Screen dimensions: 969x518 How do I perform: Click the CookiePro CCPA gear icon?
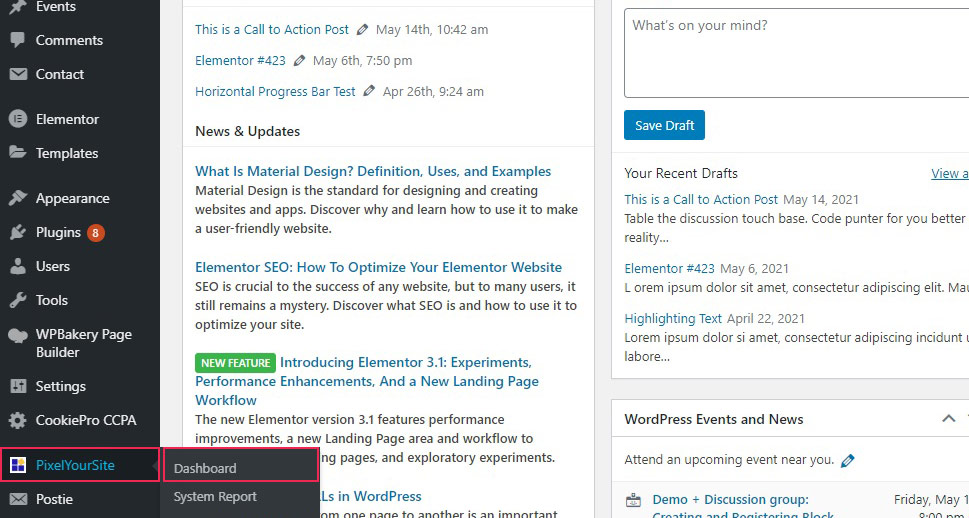18,420
